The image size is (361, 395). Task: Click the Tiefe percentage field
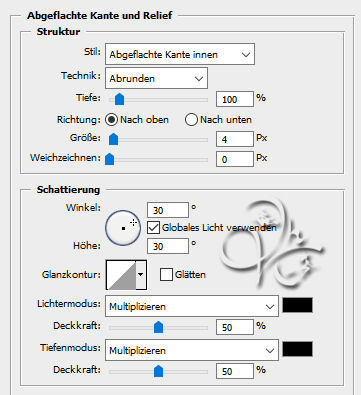pyautogui.click(x=235, y=99)
